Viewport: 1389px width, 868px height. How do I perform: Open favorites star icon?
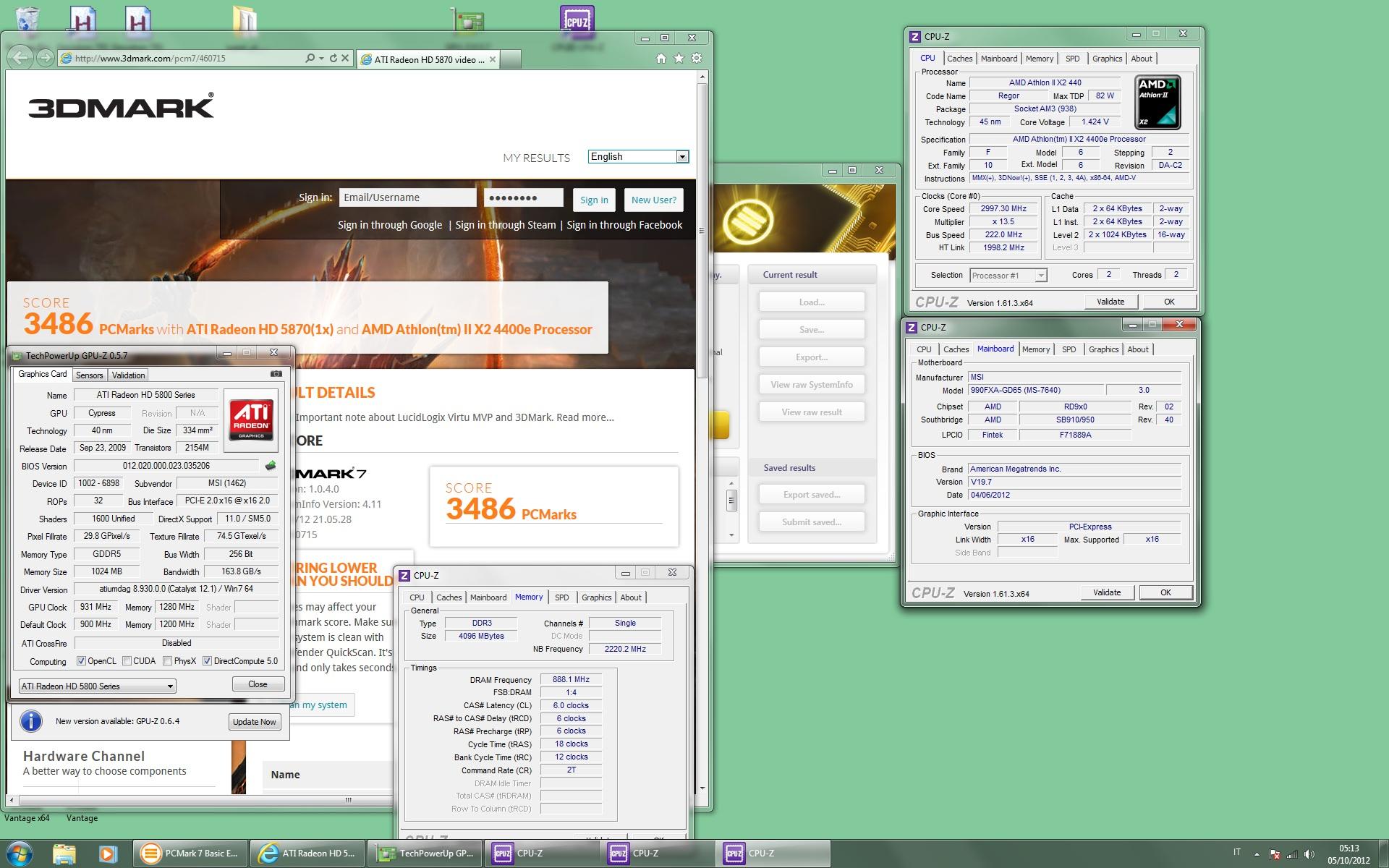[x=679, y=59]
